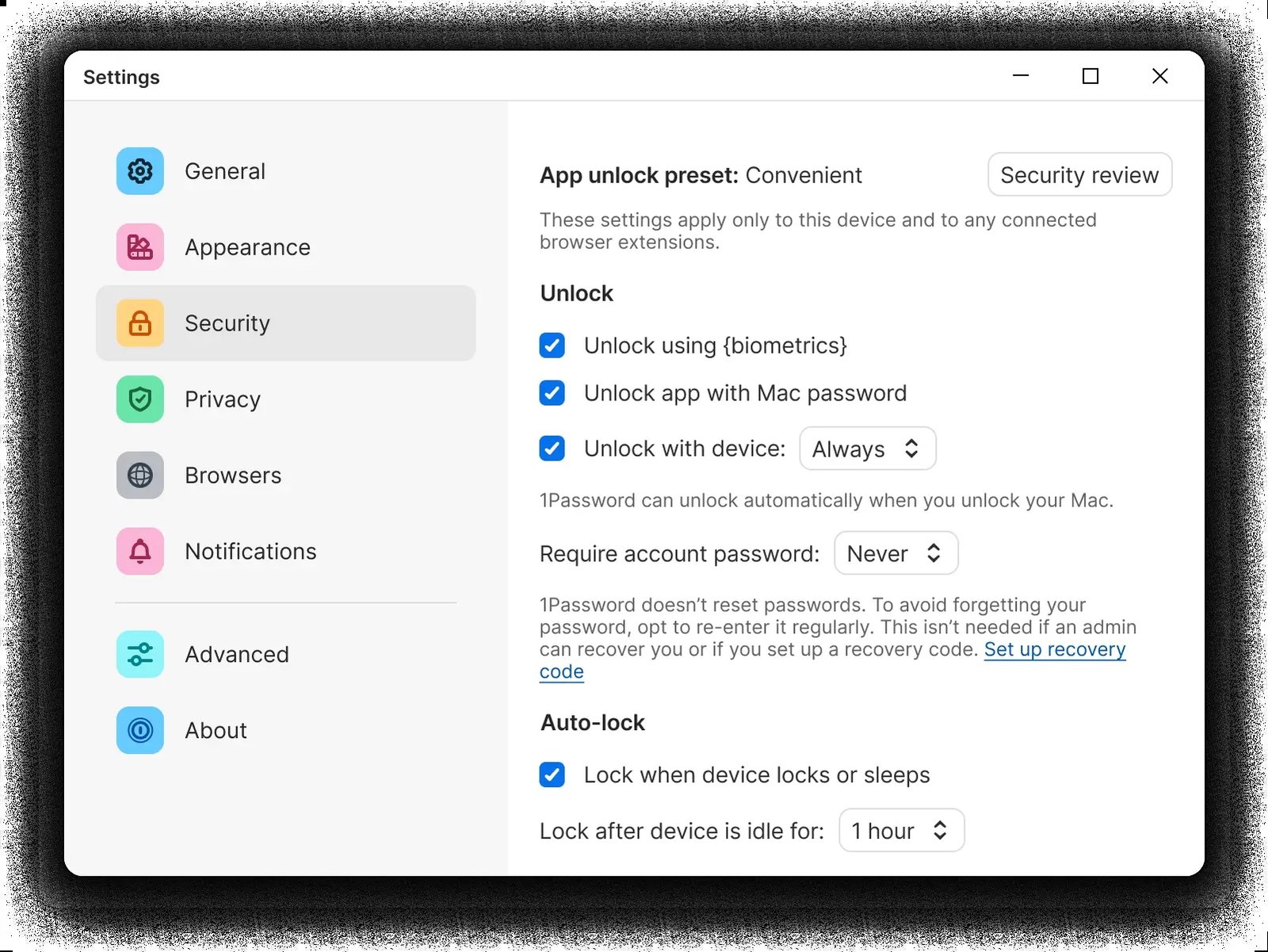1268x952 pixels.
Task: Switch to the Privacy settings section
Action: pos(222,399)
